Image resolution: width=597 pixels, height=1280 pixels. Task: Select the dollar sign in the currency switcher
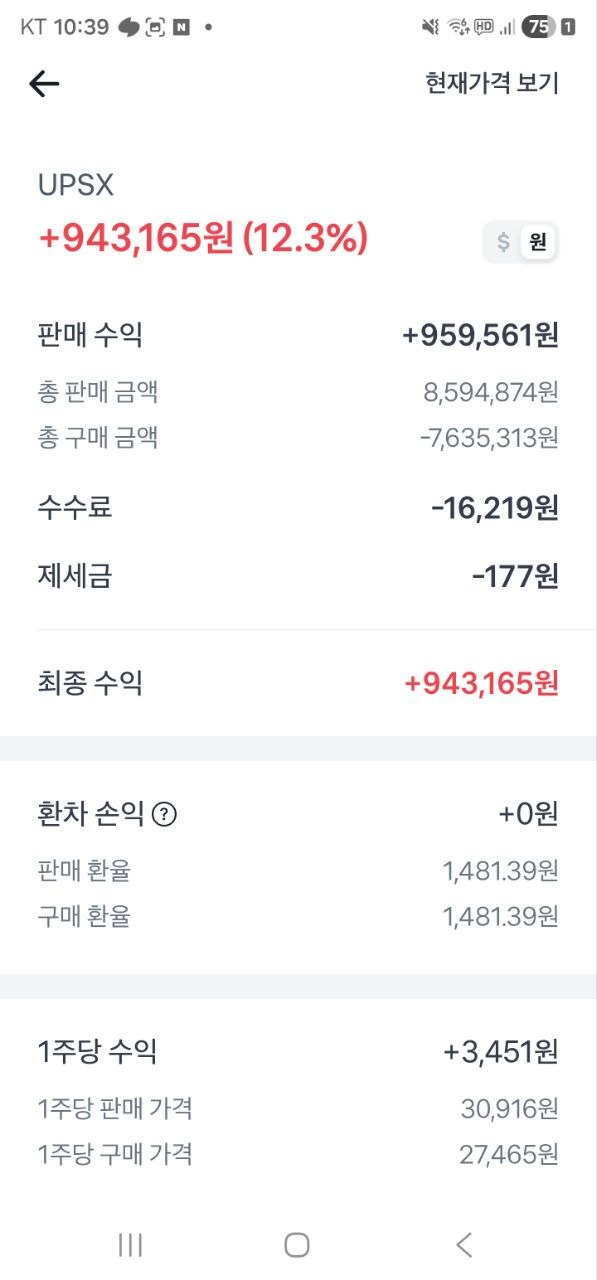pos(503,241)
